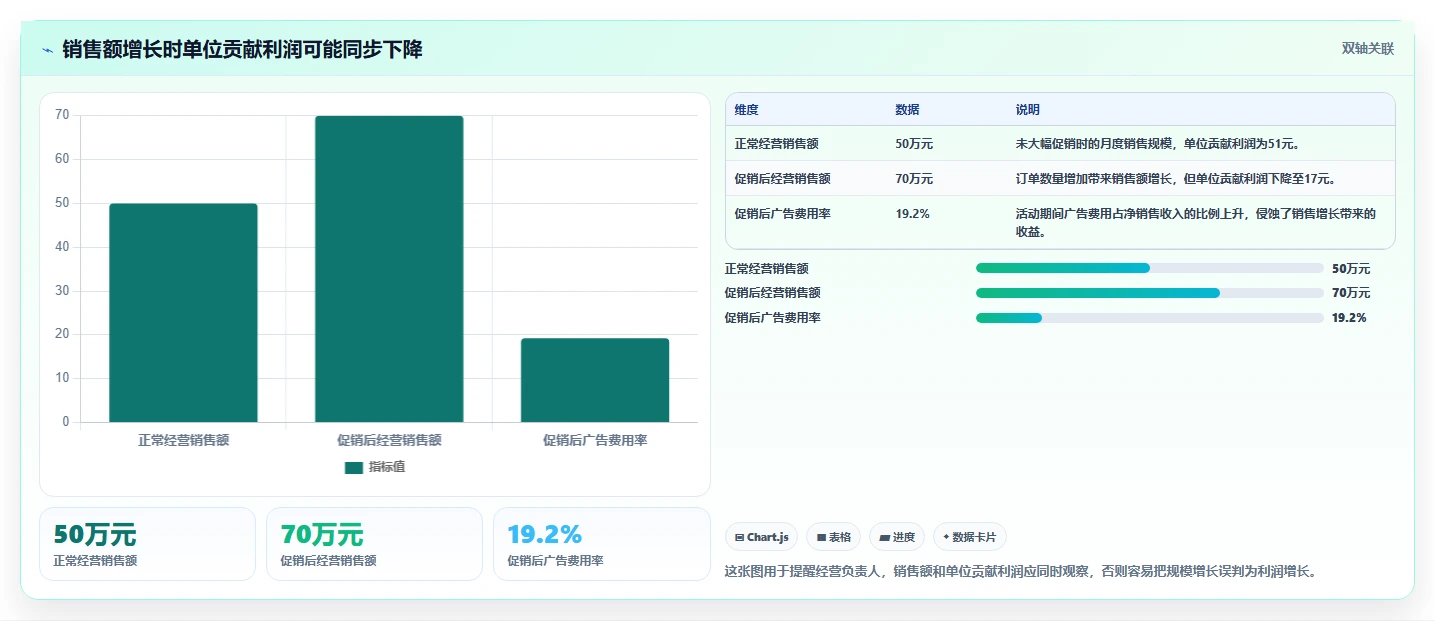The width and height of the screenshot is (1435, 621).
Task: Click the lightning icon beside the card title
Action: [x=48, y=50]
